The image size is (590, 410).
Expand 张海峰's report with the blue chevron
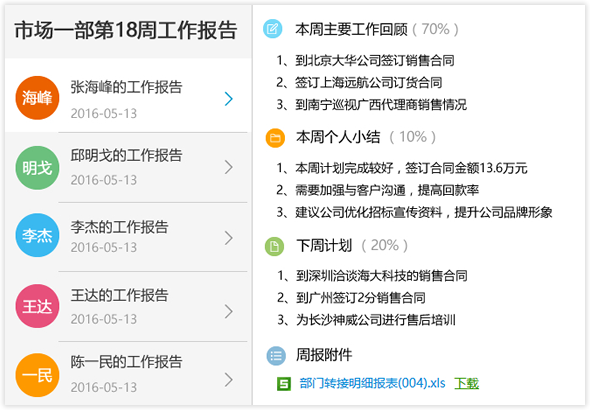[x=228, y=99]
